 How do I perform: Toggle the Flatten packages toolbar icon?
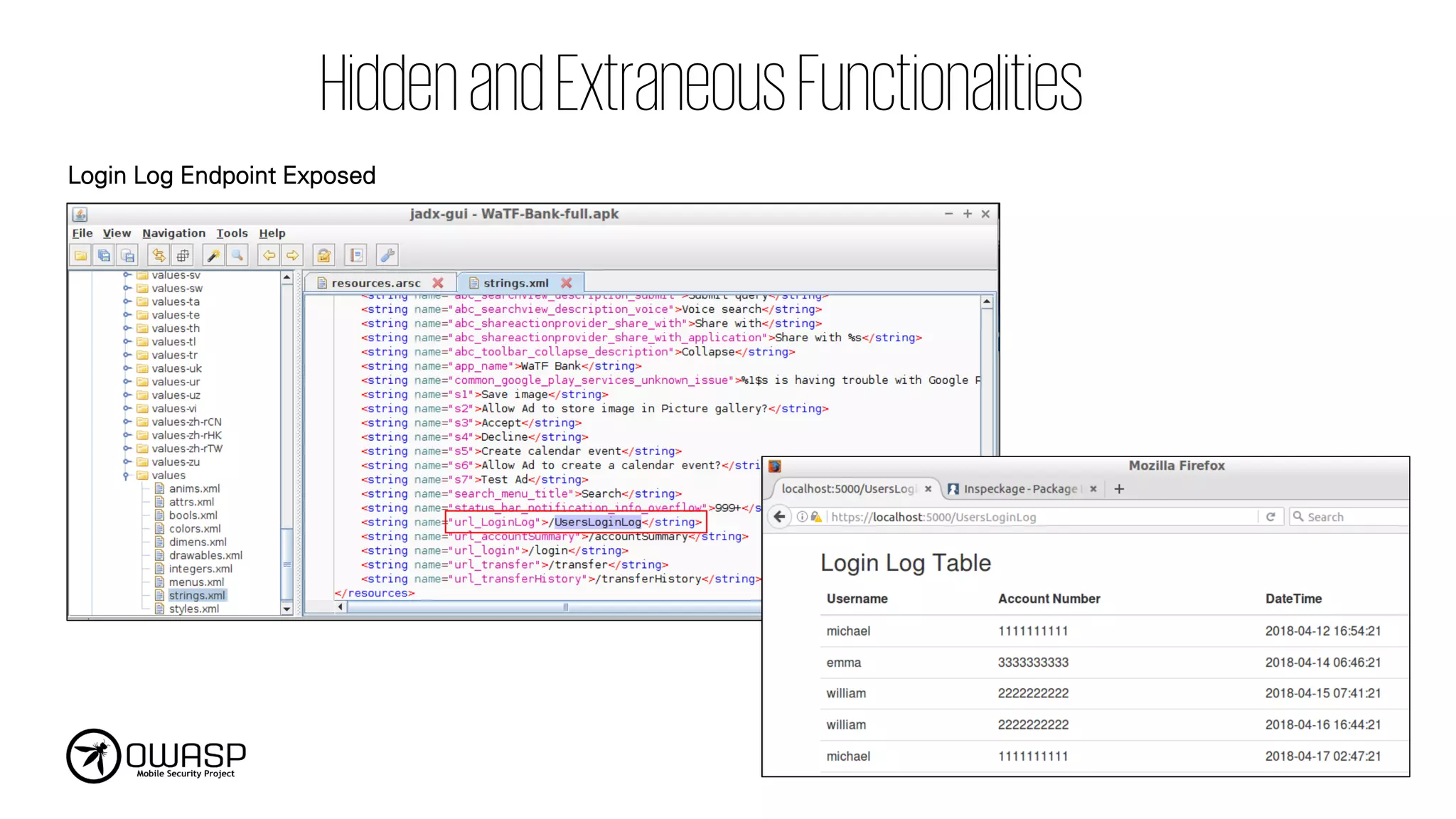coord(183,255)
